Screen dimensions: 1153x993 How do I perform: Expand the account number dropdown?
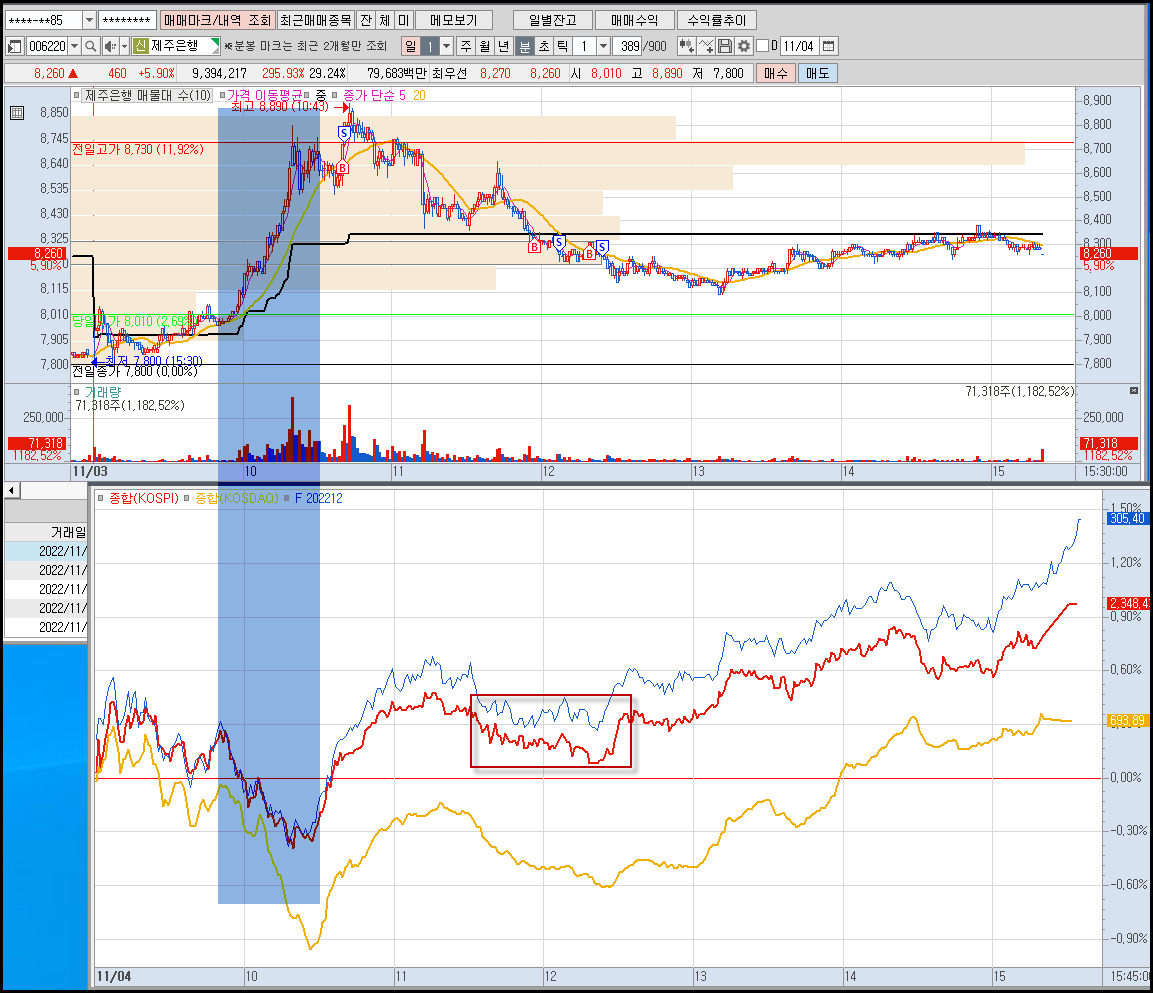pos(89,20)
